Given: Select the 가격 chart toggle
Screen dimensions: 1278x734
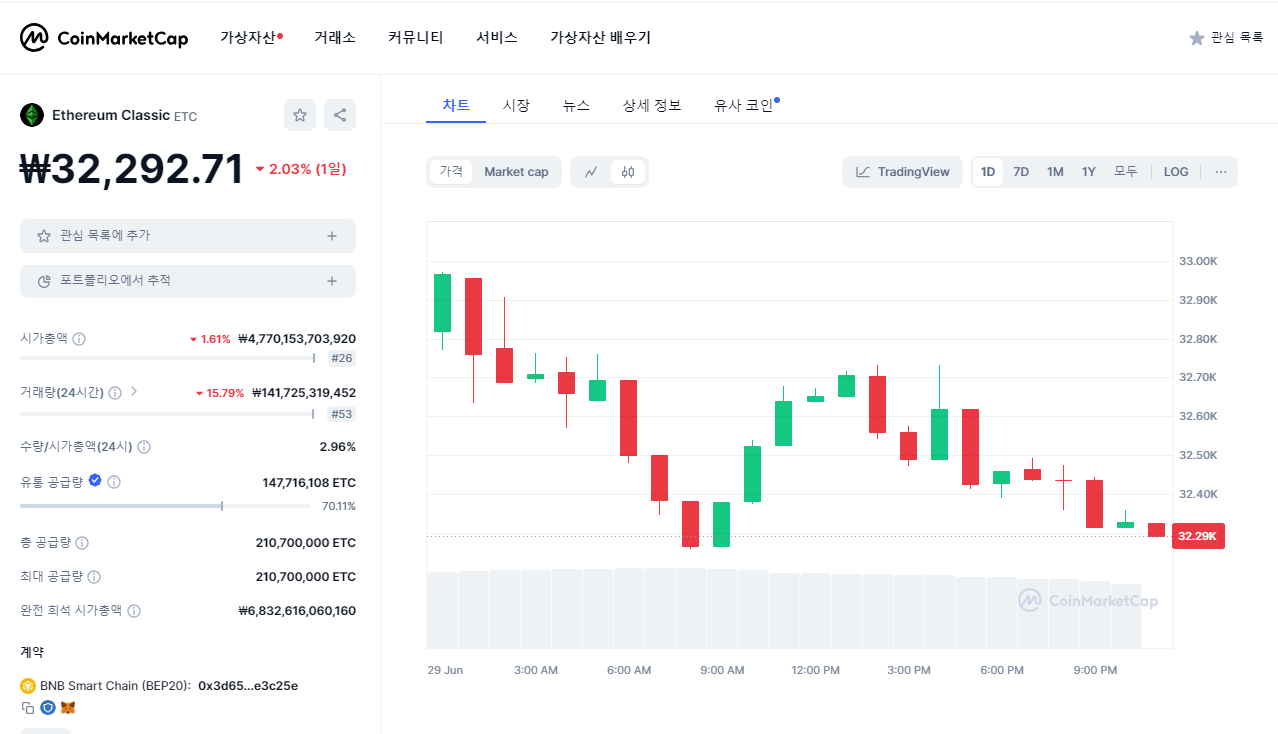Looking at the screenshot, I should tap(451, 172).
